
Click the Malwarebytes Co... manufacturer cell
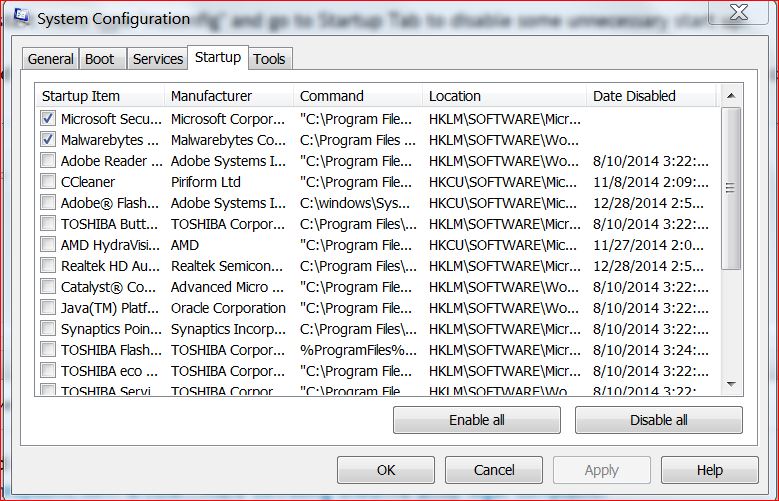[x=228, y=140]
